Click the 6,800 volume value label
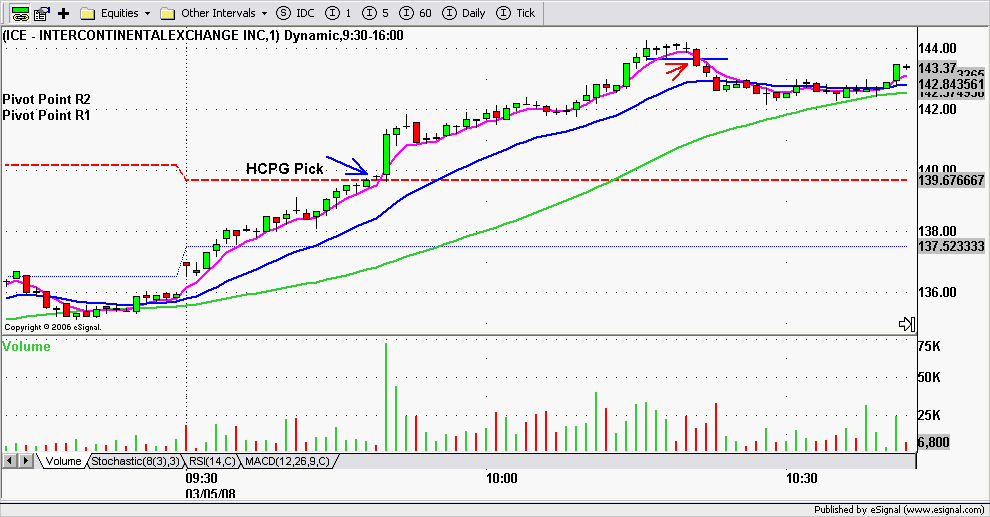This screenshot has width=990, height=517. pyautogui.click(x=934, y=442)
